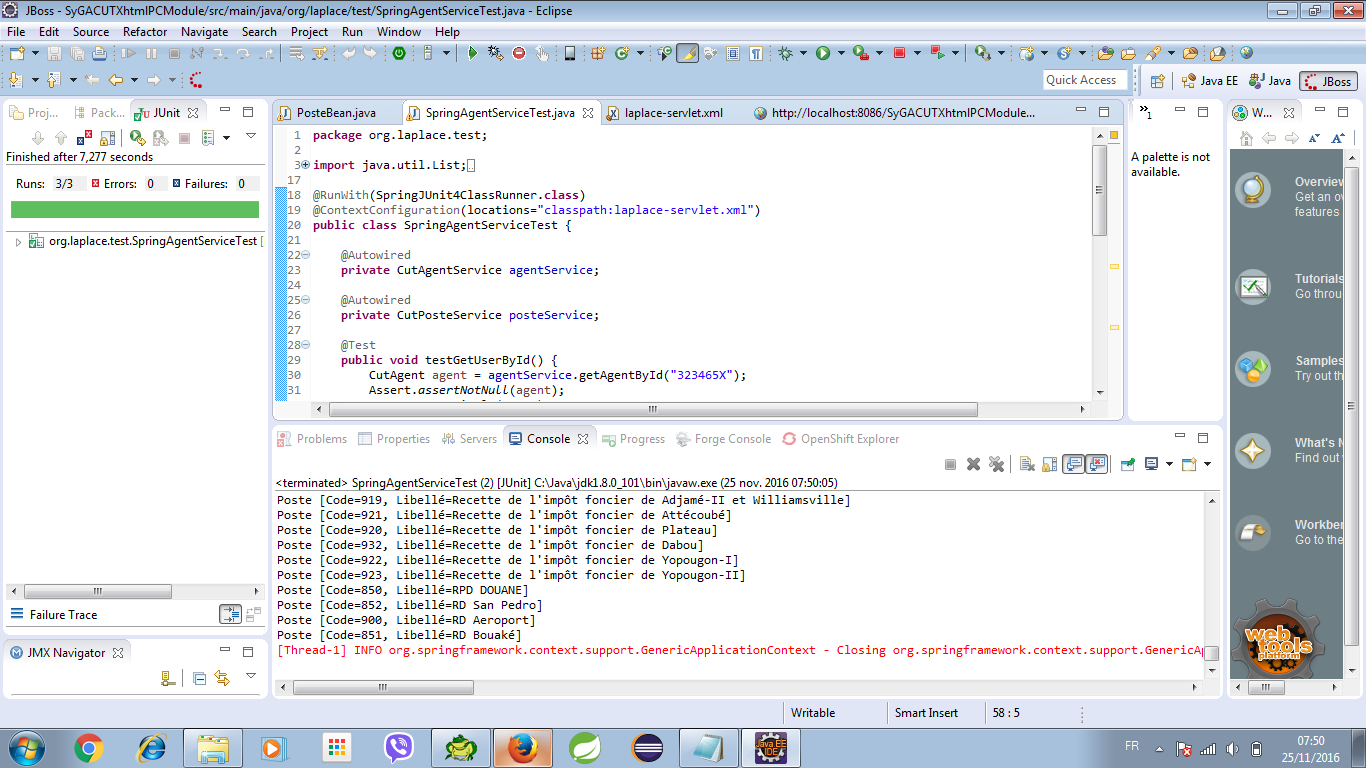The width and height of the screenshot is (1366, 768).
Task: Toggle Show Console on Standard Error
Action: (1097, 464)
